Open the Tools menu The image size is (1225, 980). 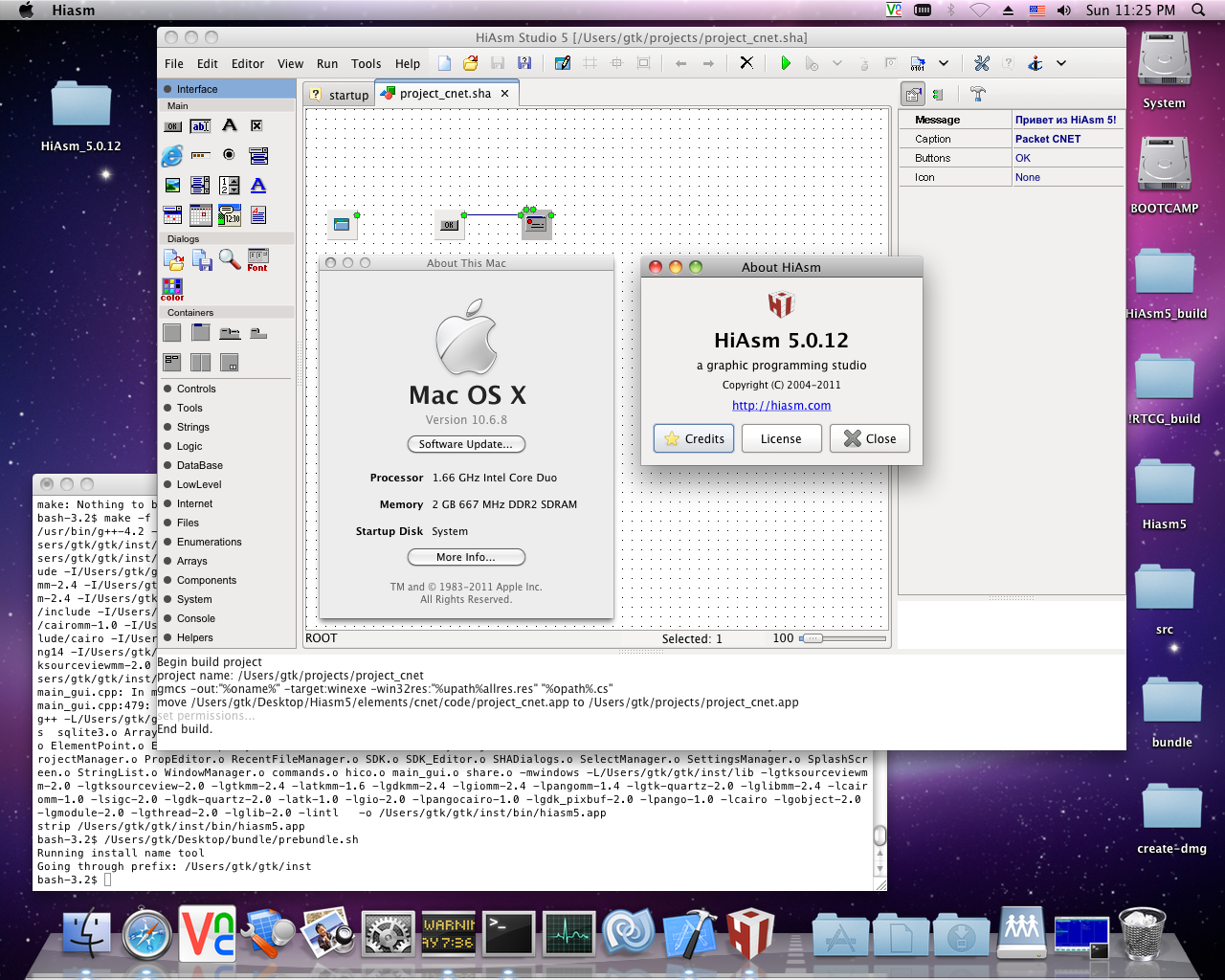(x=366, y=64)
